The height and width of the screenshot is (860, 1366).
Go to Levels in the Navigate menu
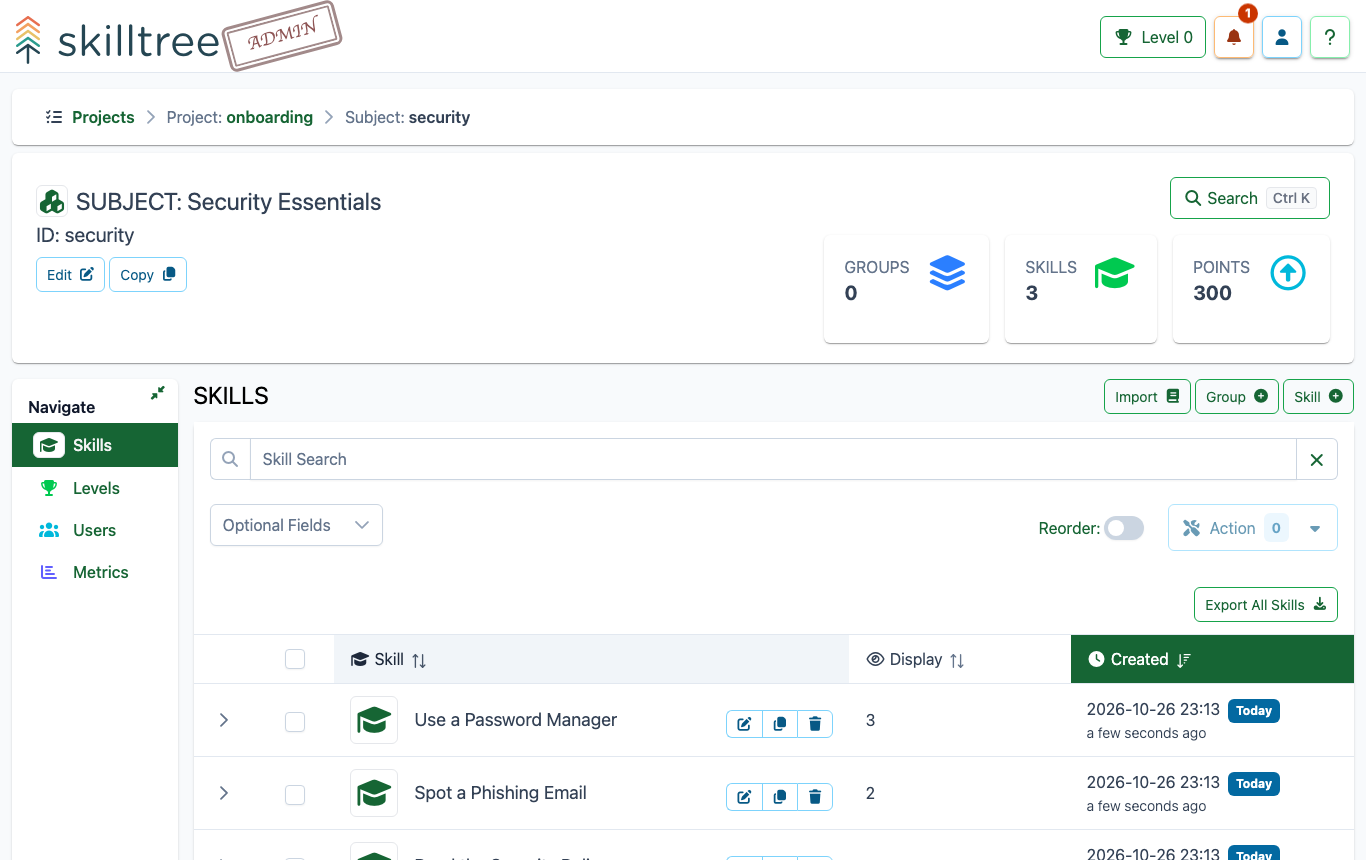point(95,488)
